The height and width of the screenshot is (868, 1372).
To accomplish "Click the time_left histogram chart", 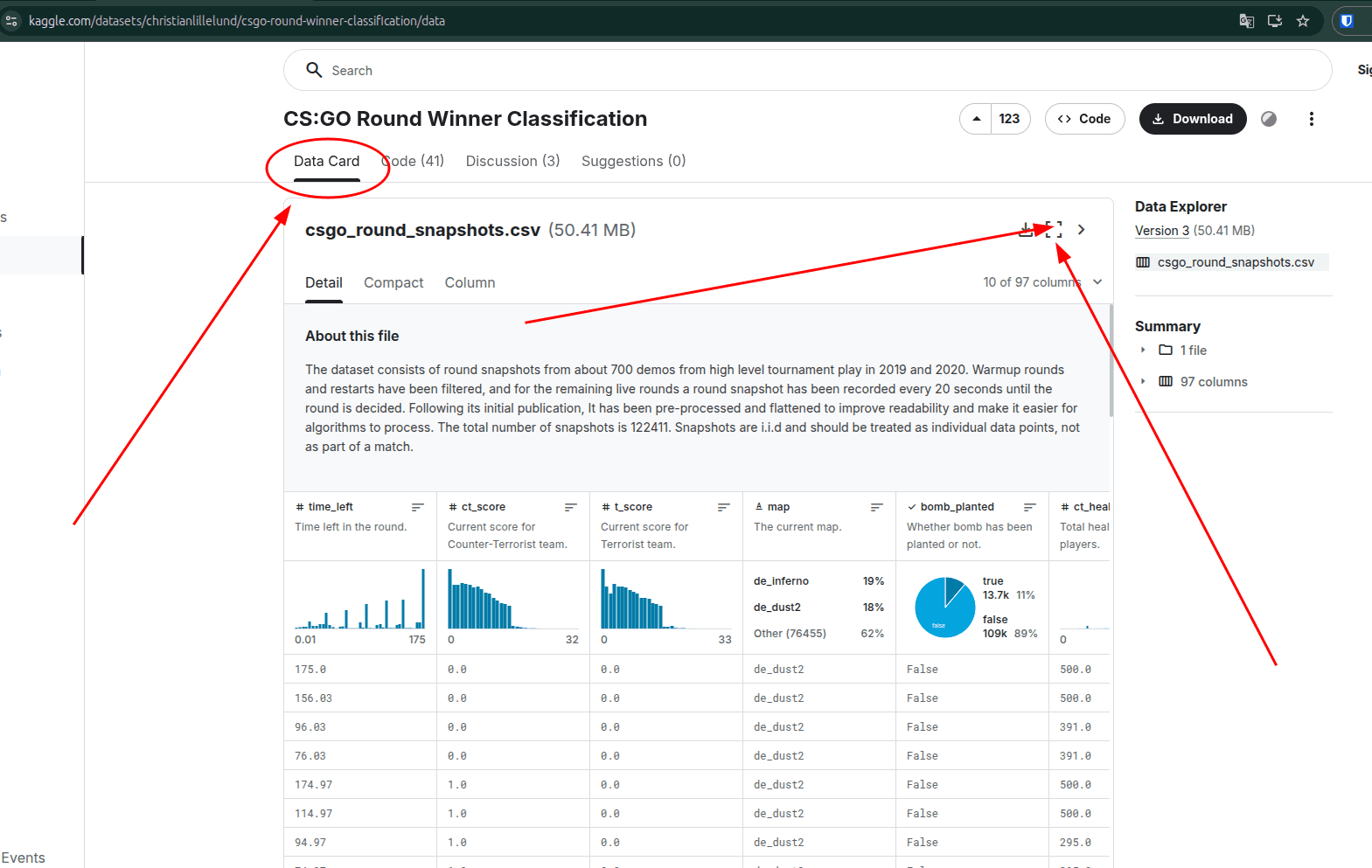I will pos(360,599).
